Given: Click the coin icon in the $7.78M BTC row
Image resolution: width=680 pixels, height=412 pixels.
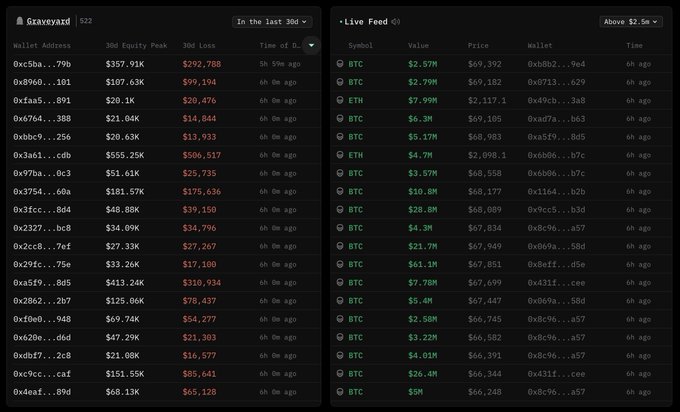Looking at the screenshot, I should click(x=340, y=282).
